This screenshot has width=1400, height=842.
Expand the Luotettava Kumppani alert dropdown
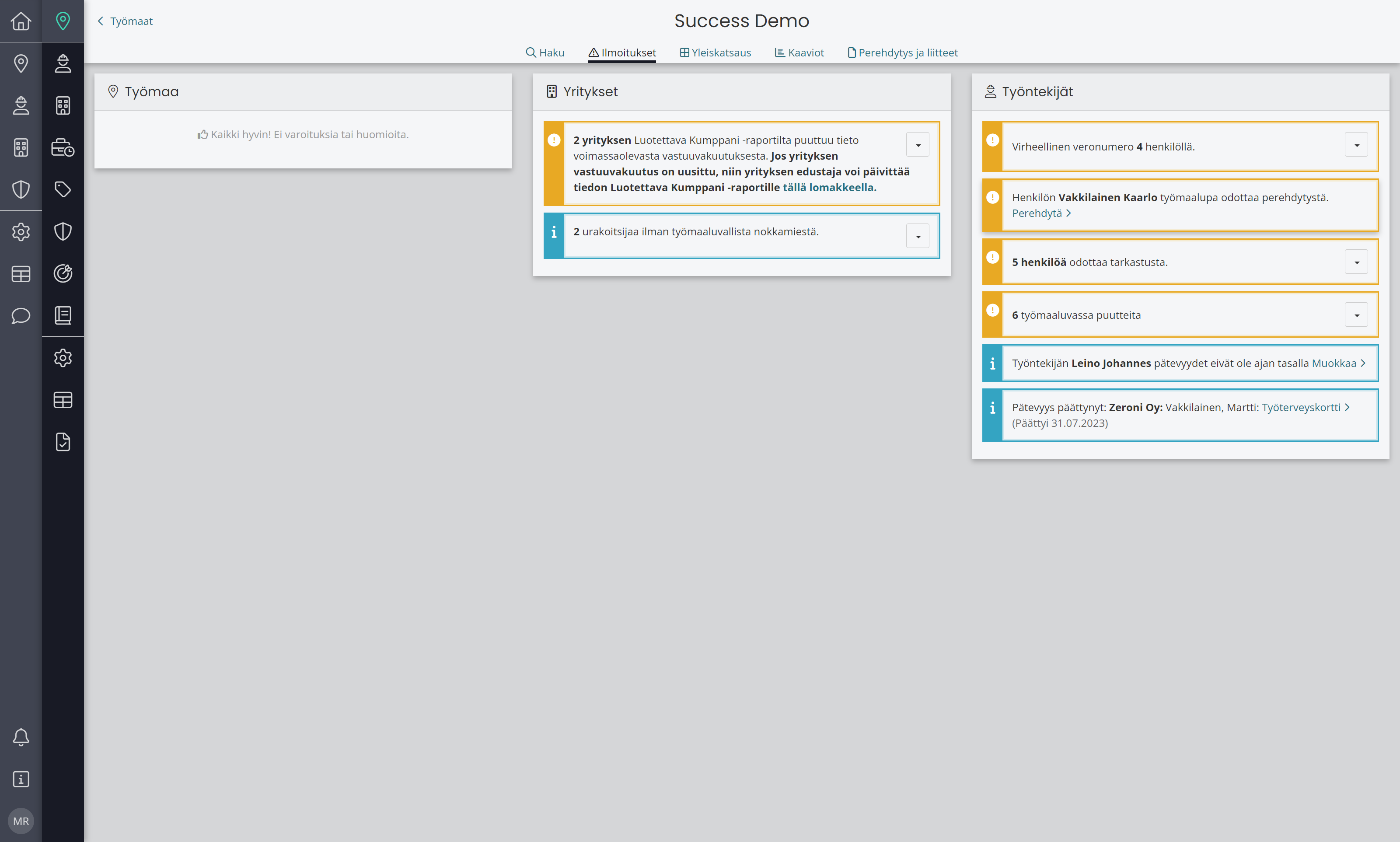point(918,145)
